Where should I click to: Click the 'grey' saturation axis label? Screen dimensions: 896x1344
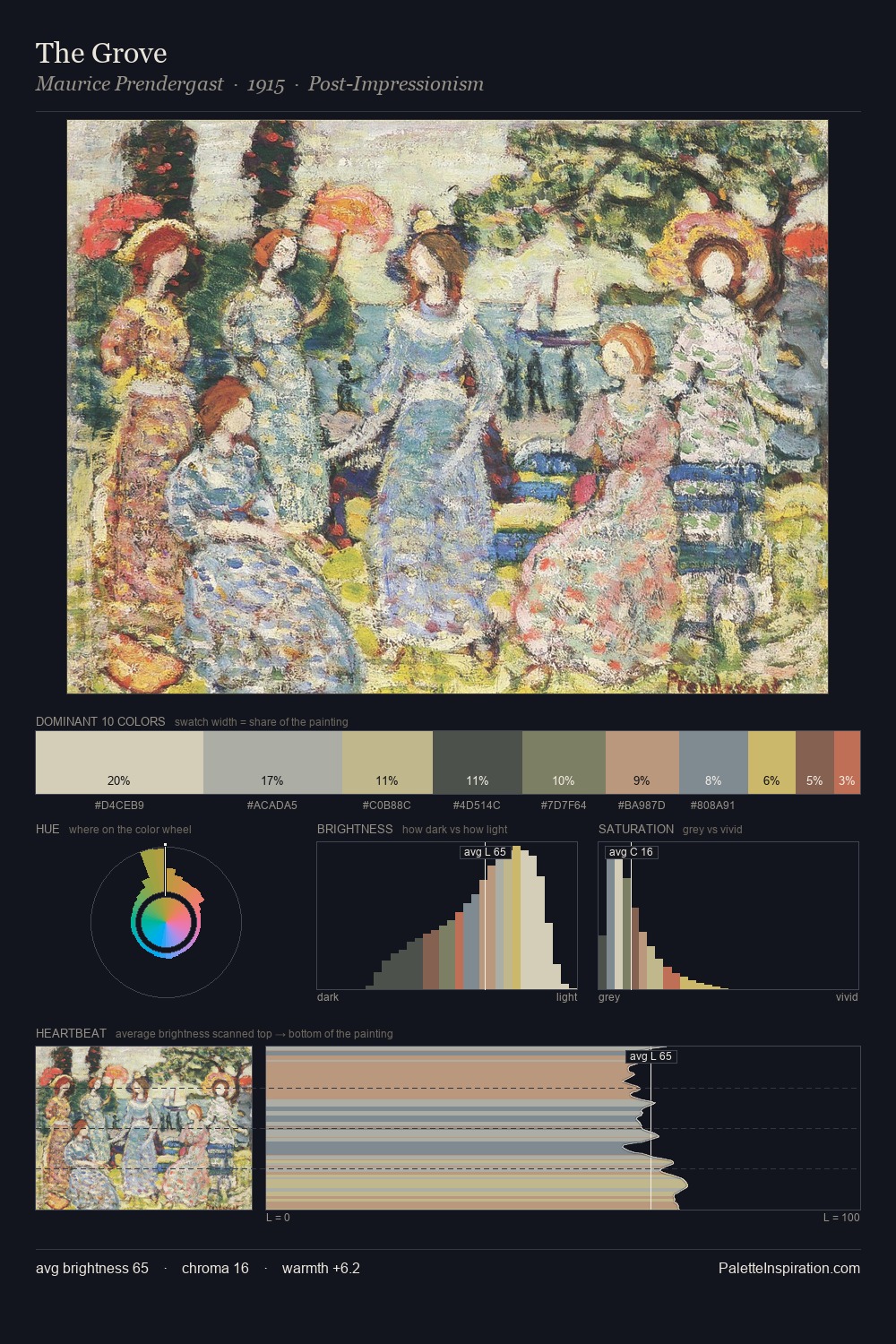pyautogui.click(x=609, y=997)
